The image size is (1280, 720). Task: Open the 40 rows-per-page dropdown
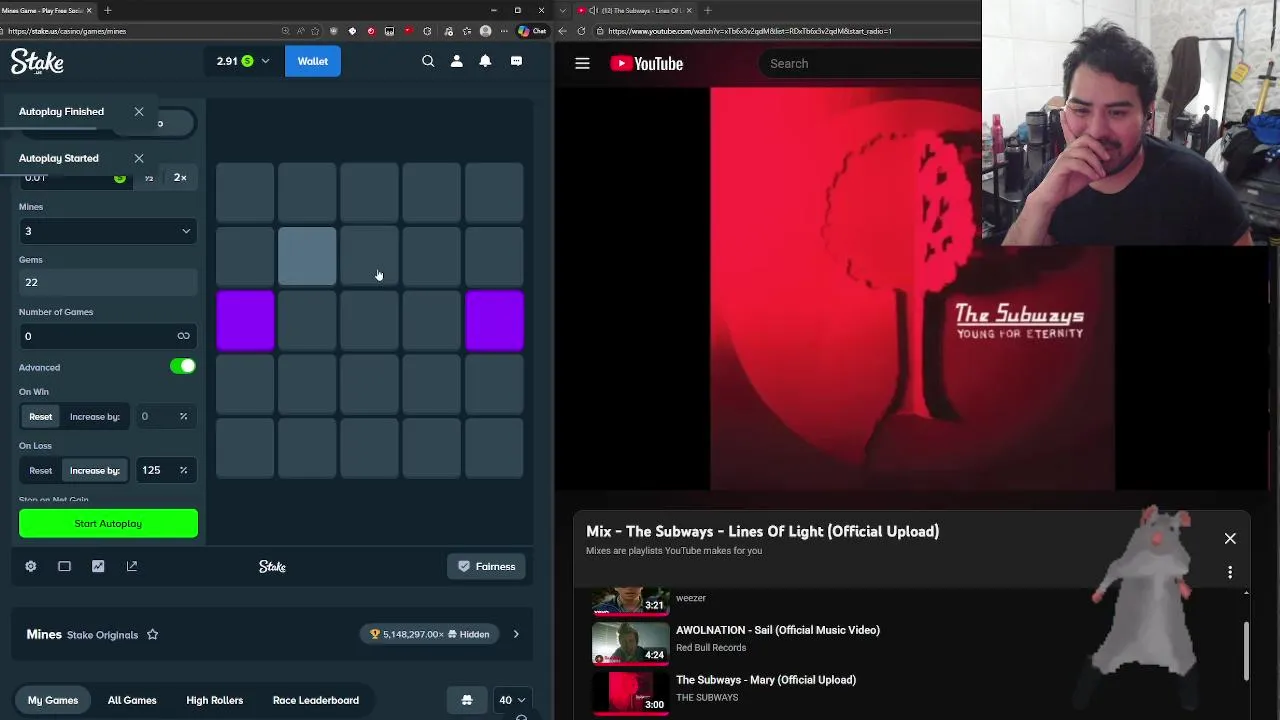point(512,700)
